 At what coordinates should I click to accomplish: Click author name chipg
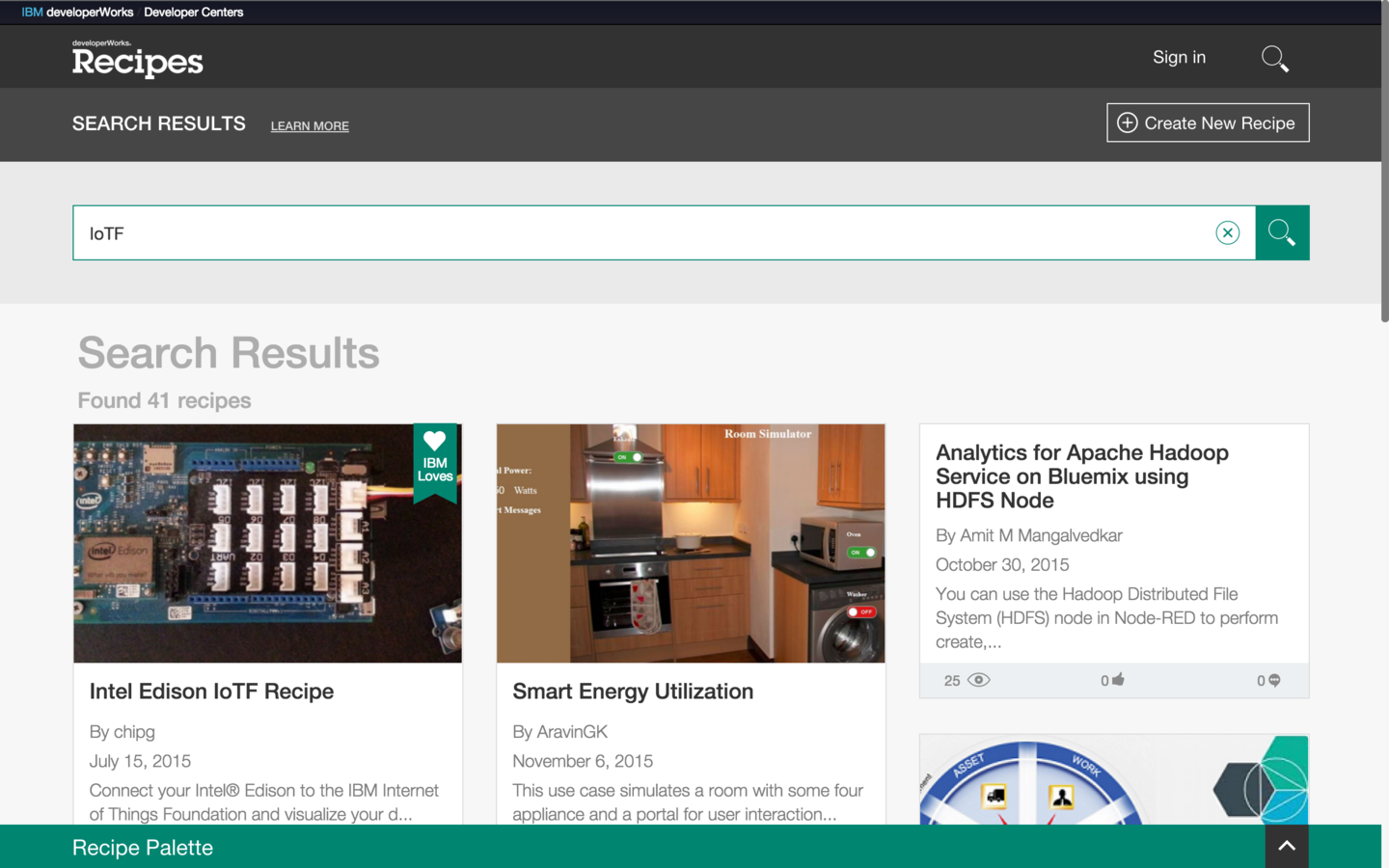pos(134,732)
